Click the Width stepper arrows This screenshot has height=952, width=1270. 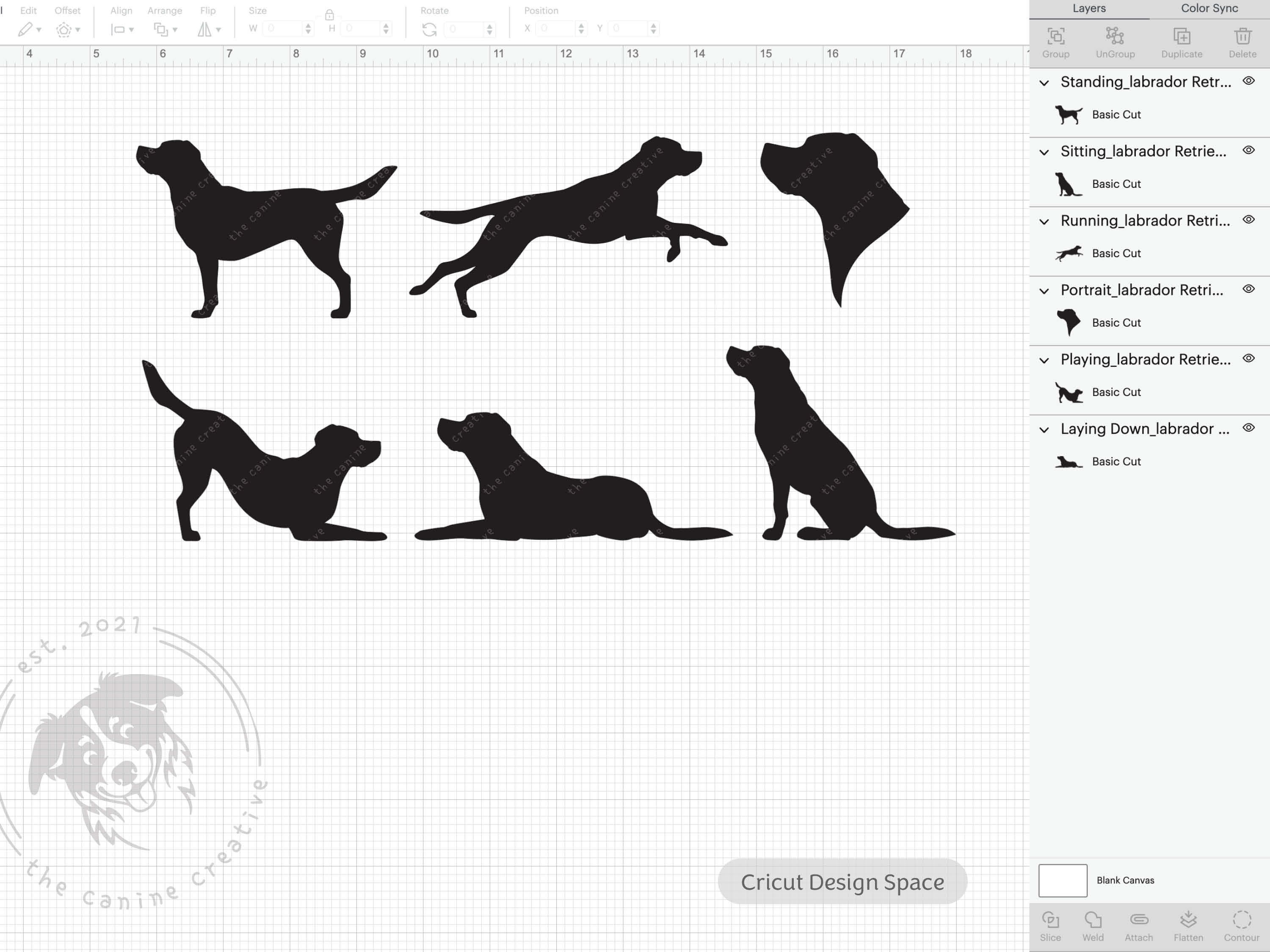[308, 29]
